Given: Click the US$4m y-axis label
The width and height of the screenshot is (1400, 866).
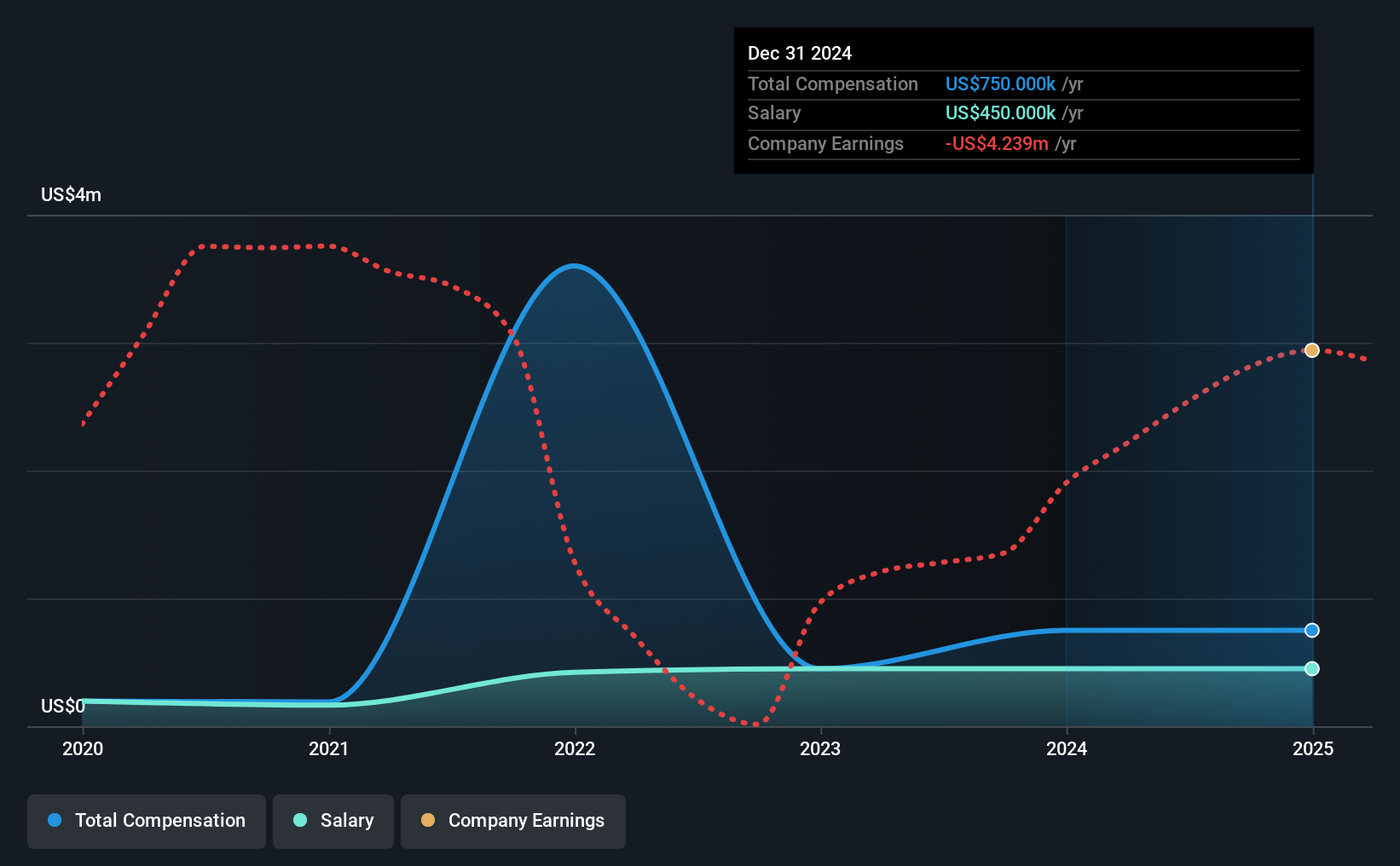Looking at the screenshot, I should tap(71, 194).
